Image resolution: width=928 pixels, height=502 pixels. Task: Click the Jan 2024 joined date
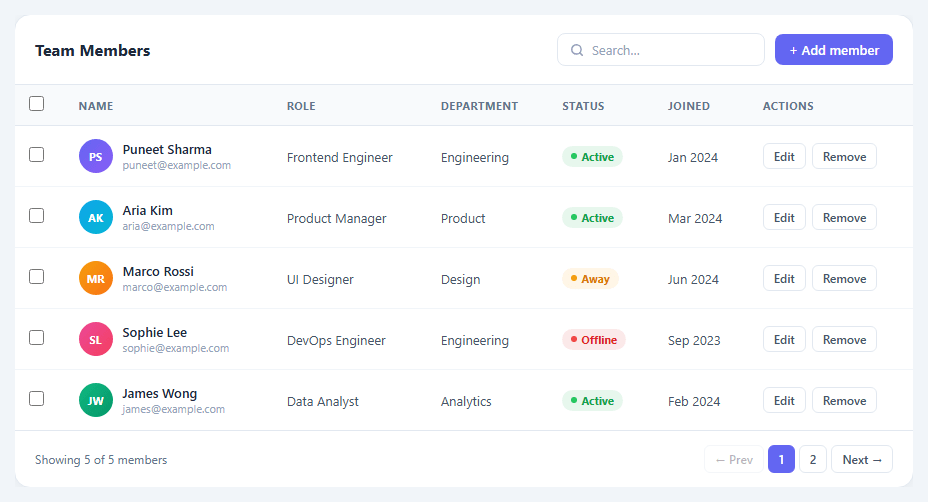pyautogui.click(x=693, y=157)
